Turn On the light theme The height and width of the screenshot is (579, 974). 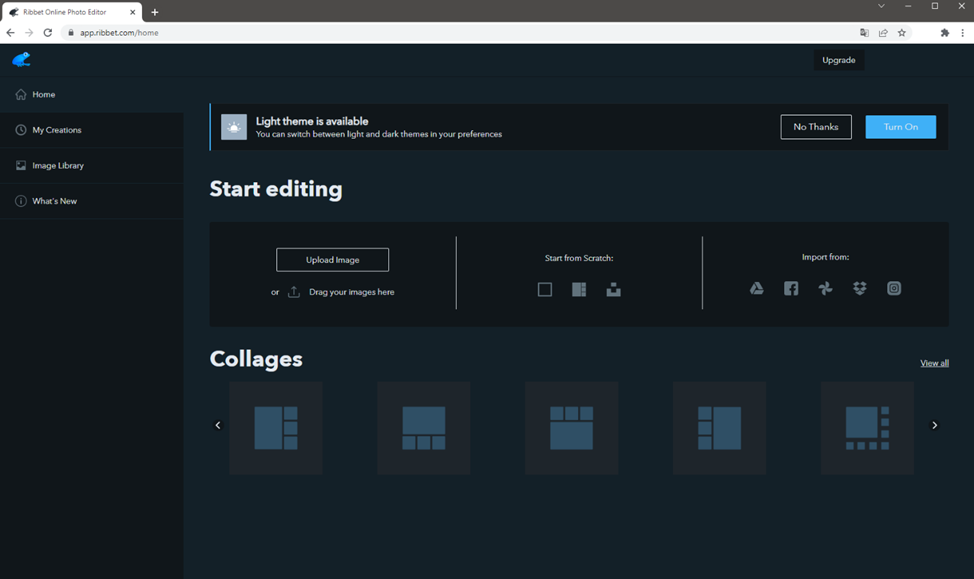(901, 127)
